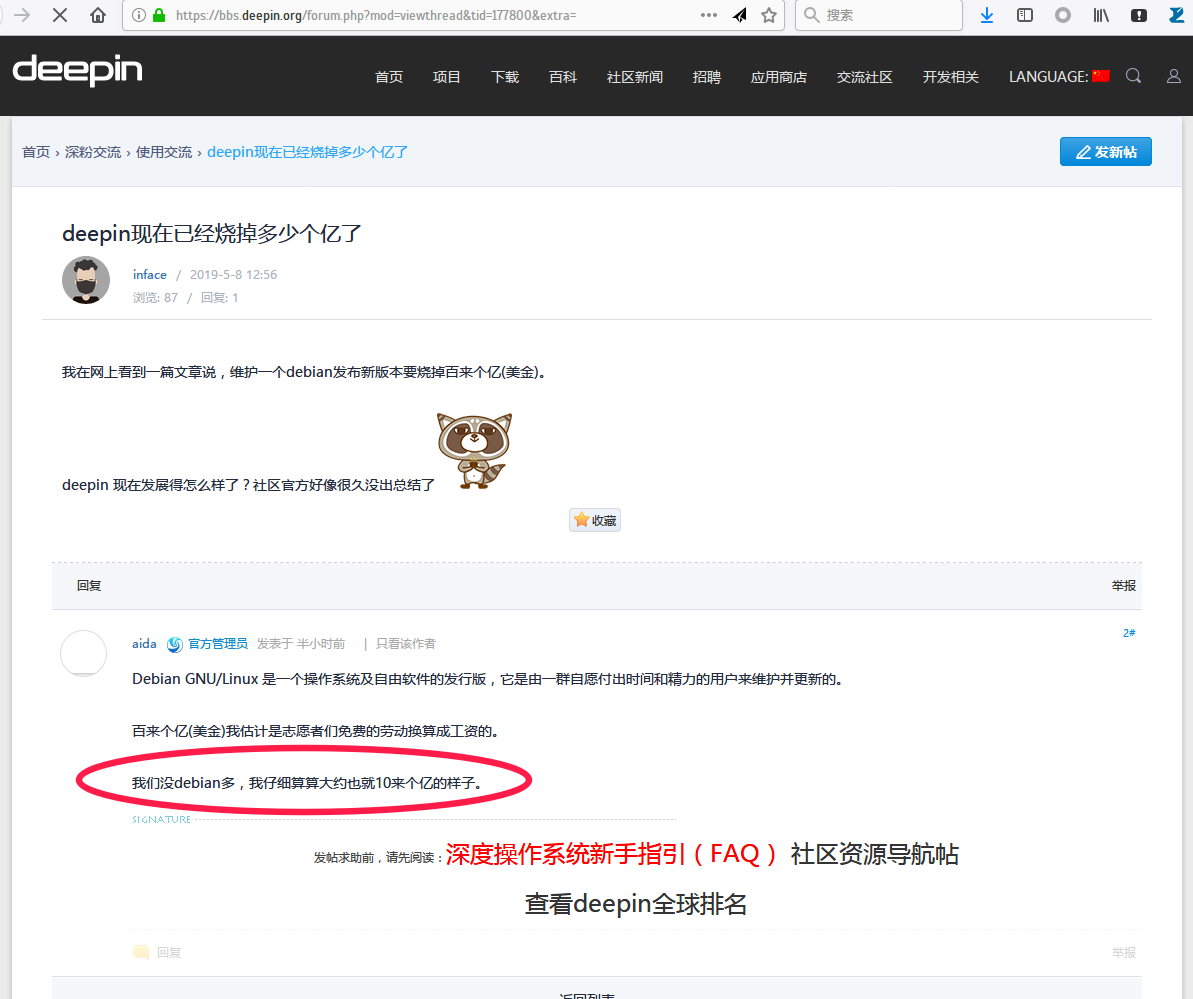The width and height of the screenshot is (1193, 999).
Task: Open 深度操作系统新手指引 (FAQ) red link
Action: coord(611,854)
